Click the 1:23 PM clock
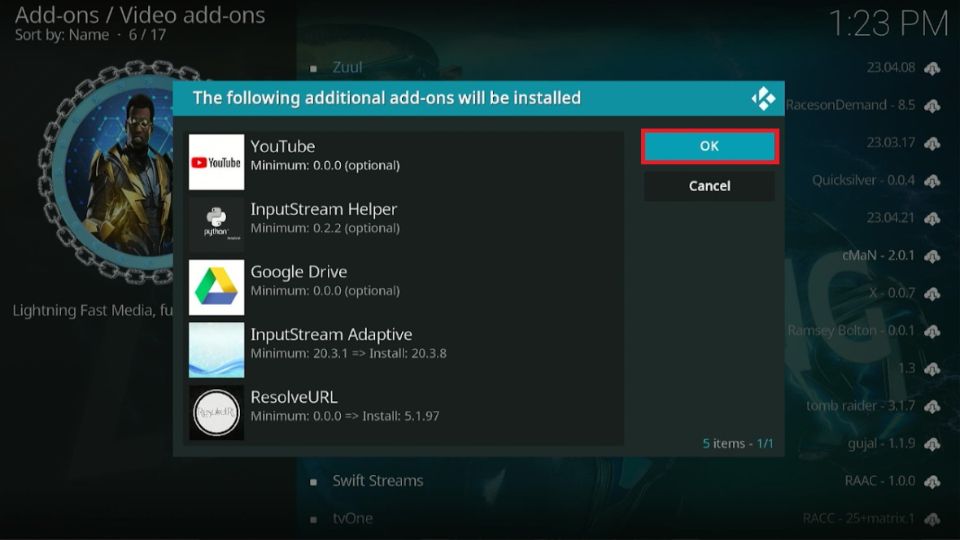The image size is (960, 540). pos(888,24)
